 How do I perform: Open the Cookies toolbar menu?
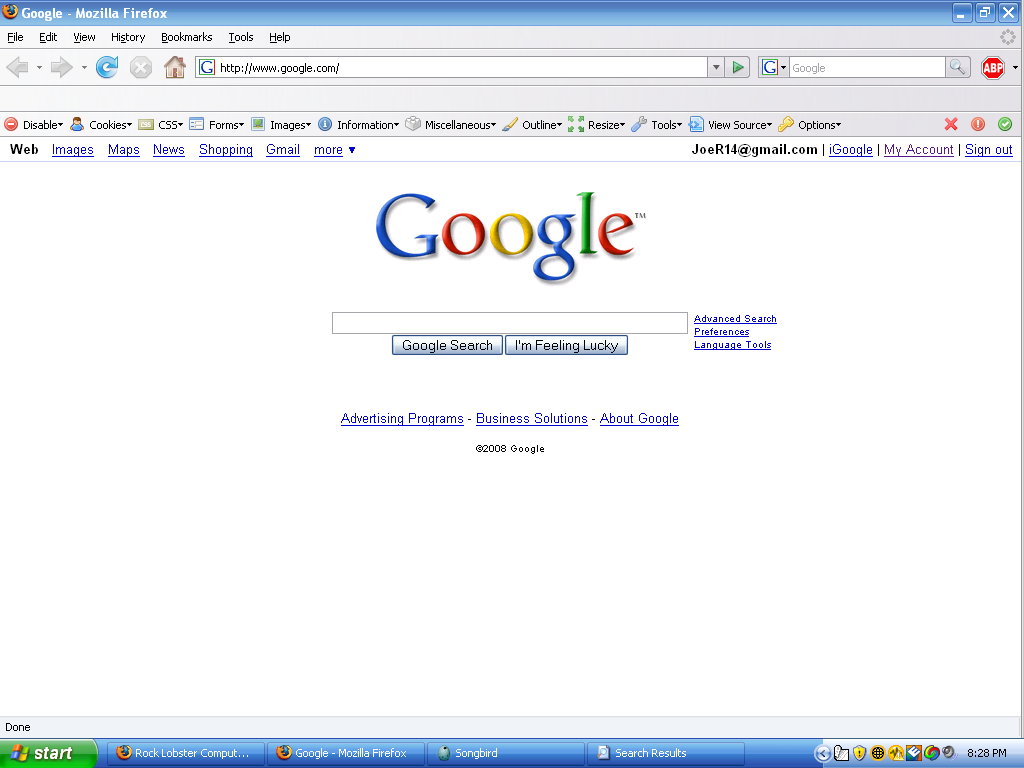click(x=101, y=125)
